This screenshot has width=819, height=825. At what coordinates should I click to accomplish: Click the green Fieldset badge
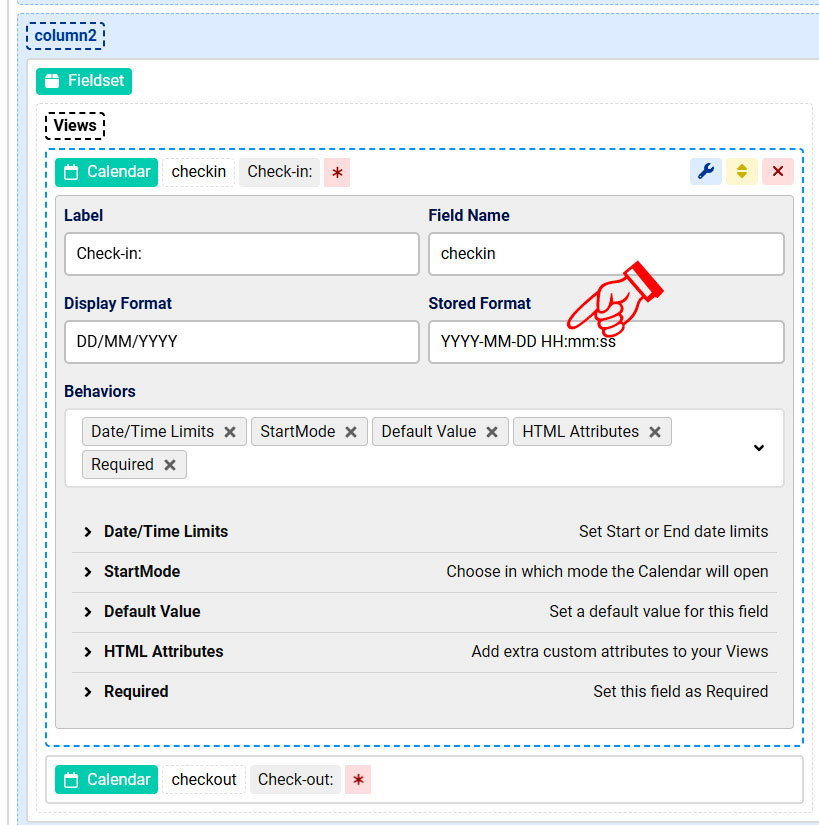pyautogui.click(x=84, y=81)
